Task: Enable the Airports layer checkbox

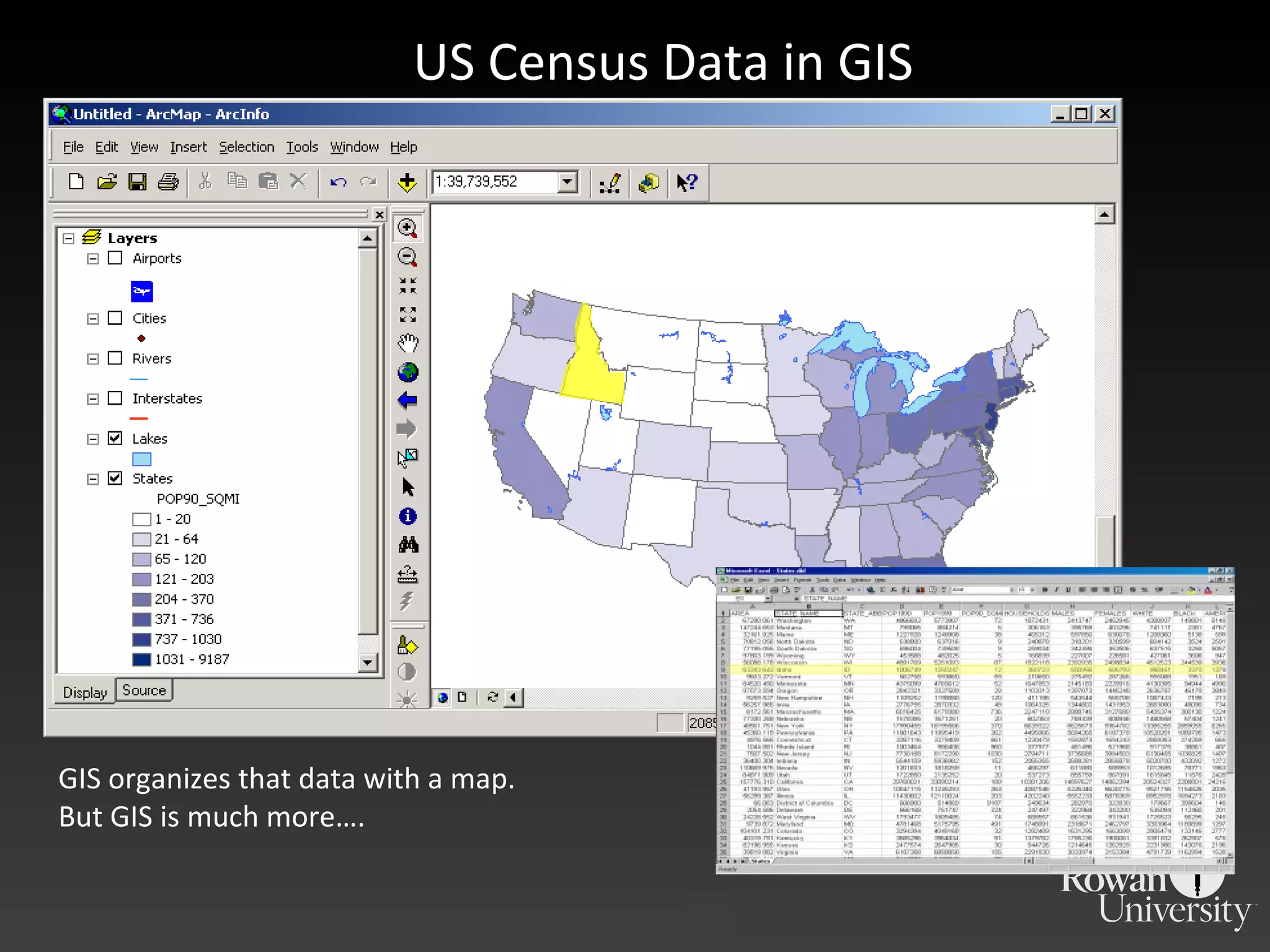Action: (x=115, y=258)
